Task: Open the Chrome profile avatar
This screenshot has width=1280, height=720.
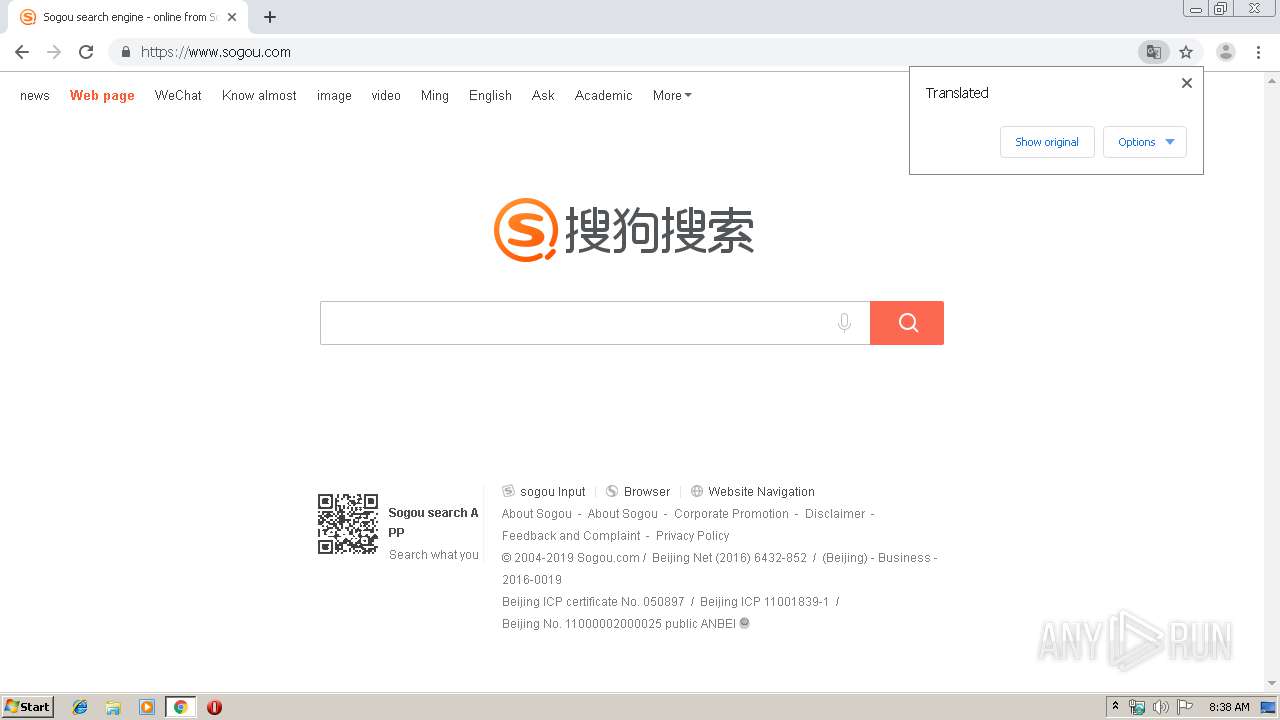Action: (1226, 52)
